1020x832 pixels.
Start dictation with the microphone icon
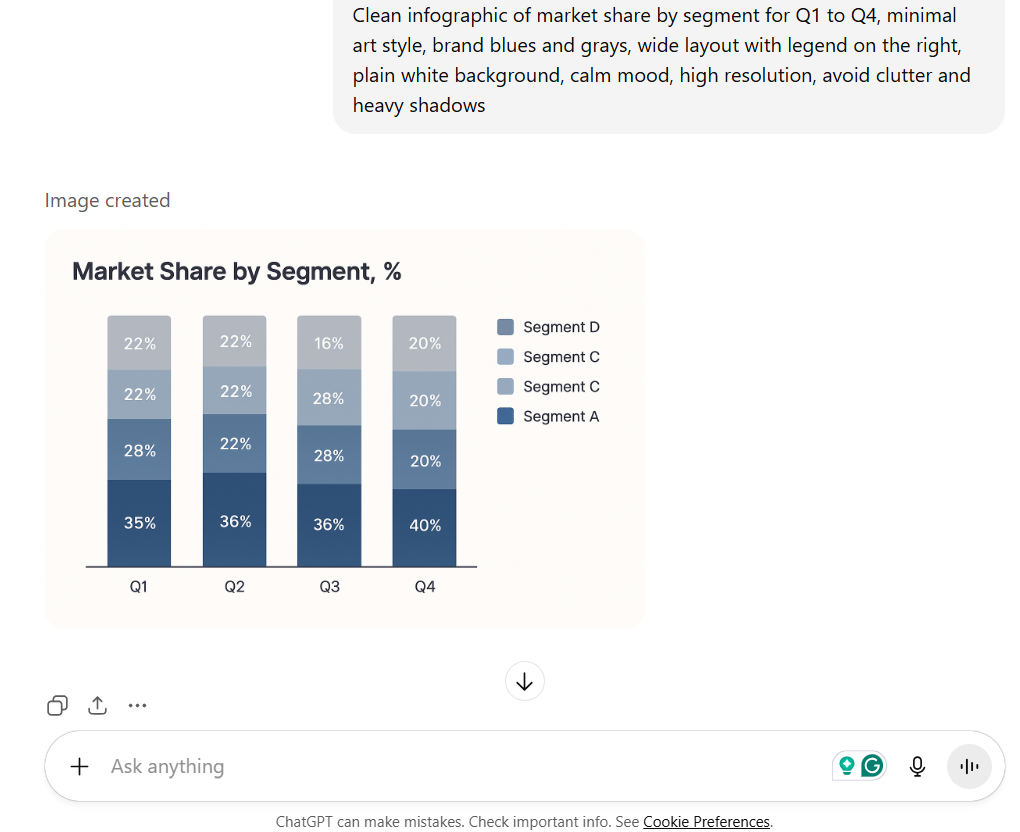(917, 767)
